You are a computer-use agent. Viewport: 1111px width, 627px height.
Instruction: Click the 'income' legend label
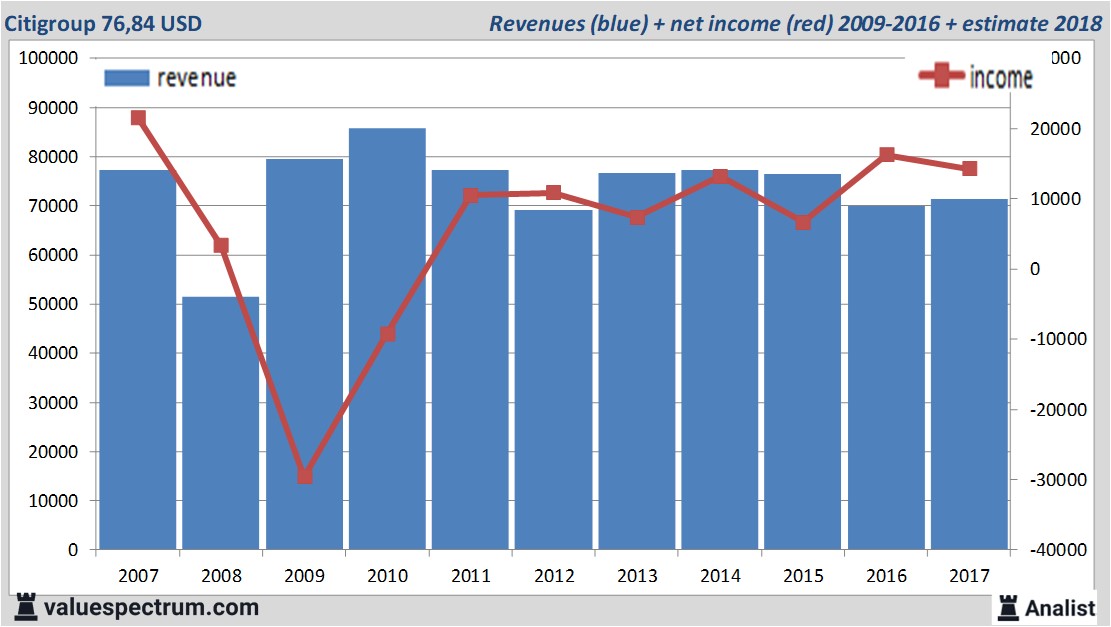point(1001,77)
